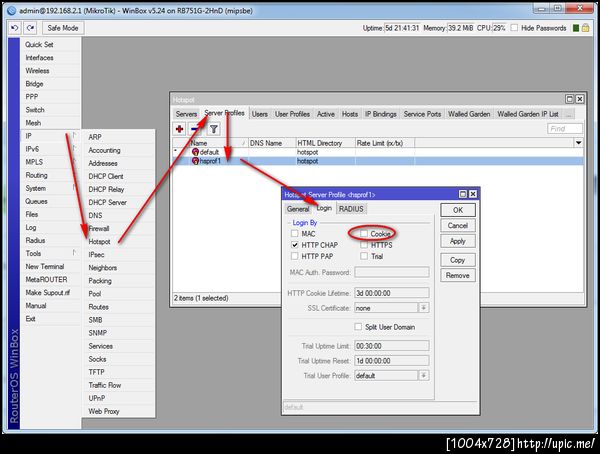Open Wireless in the sidebar
The width and height of the screenshot is (600, 454).
pyautogui.click(x=37, y=70)
